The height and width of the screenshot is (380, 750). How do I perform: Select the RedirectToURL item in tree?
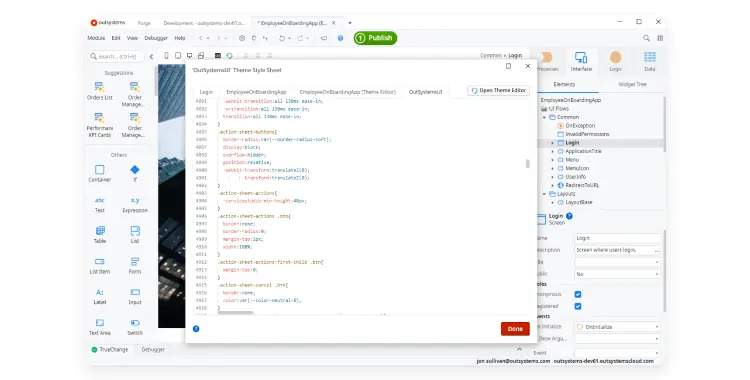[578, 185]
